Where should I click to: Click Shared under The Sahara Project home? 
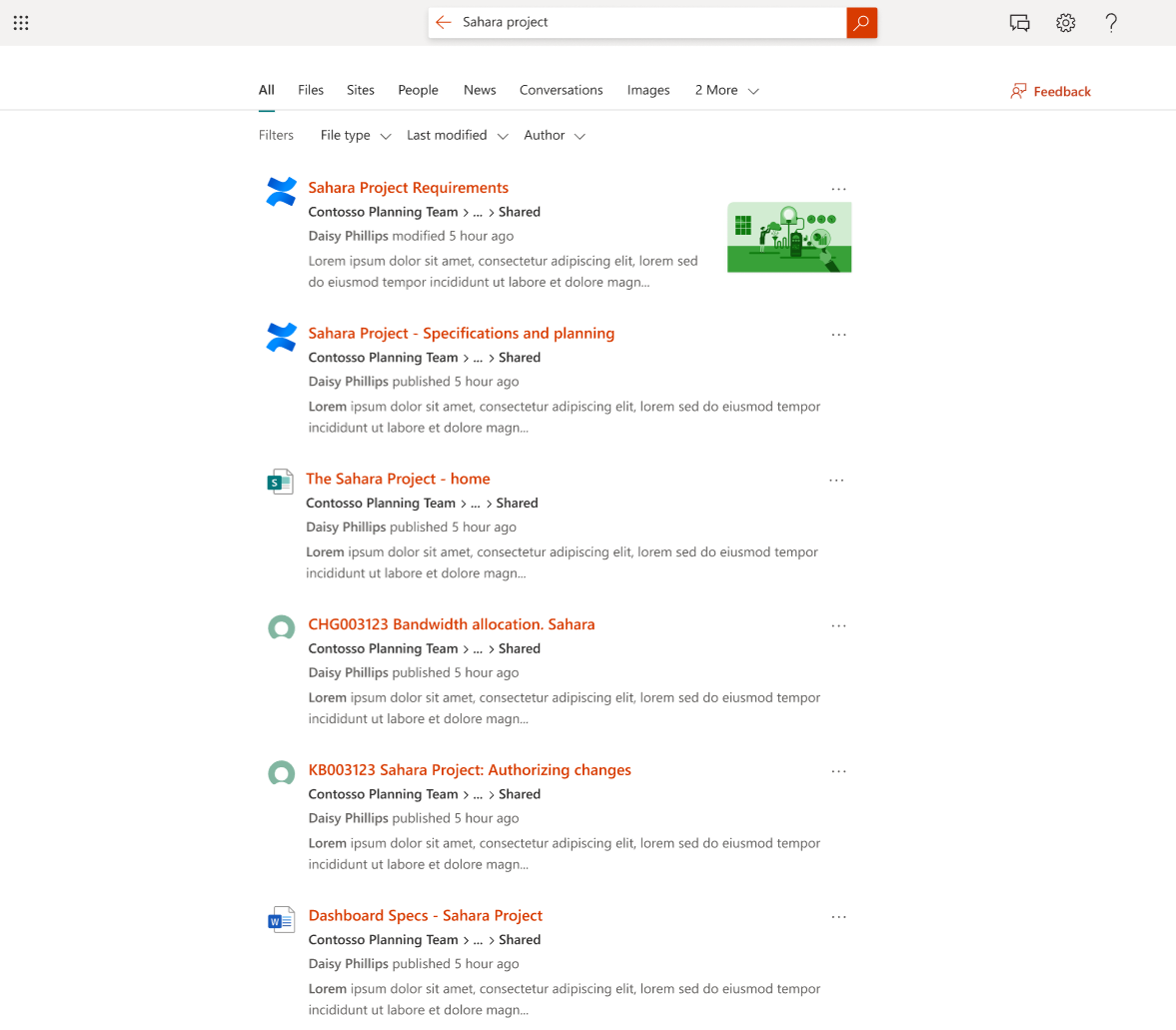[x=517, y=504]
